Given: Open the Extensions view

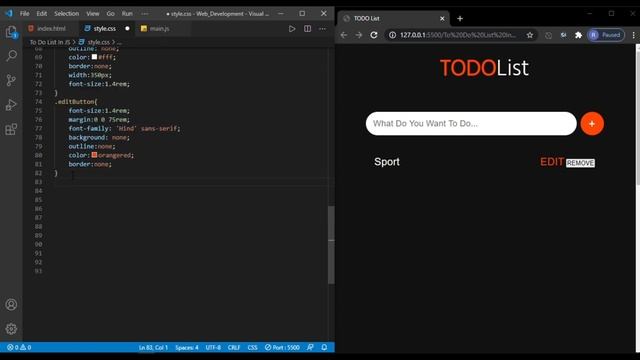Looking at the screenshot, I should pyautogui.click(x=11, y=129).
